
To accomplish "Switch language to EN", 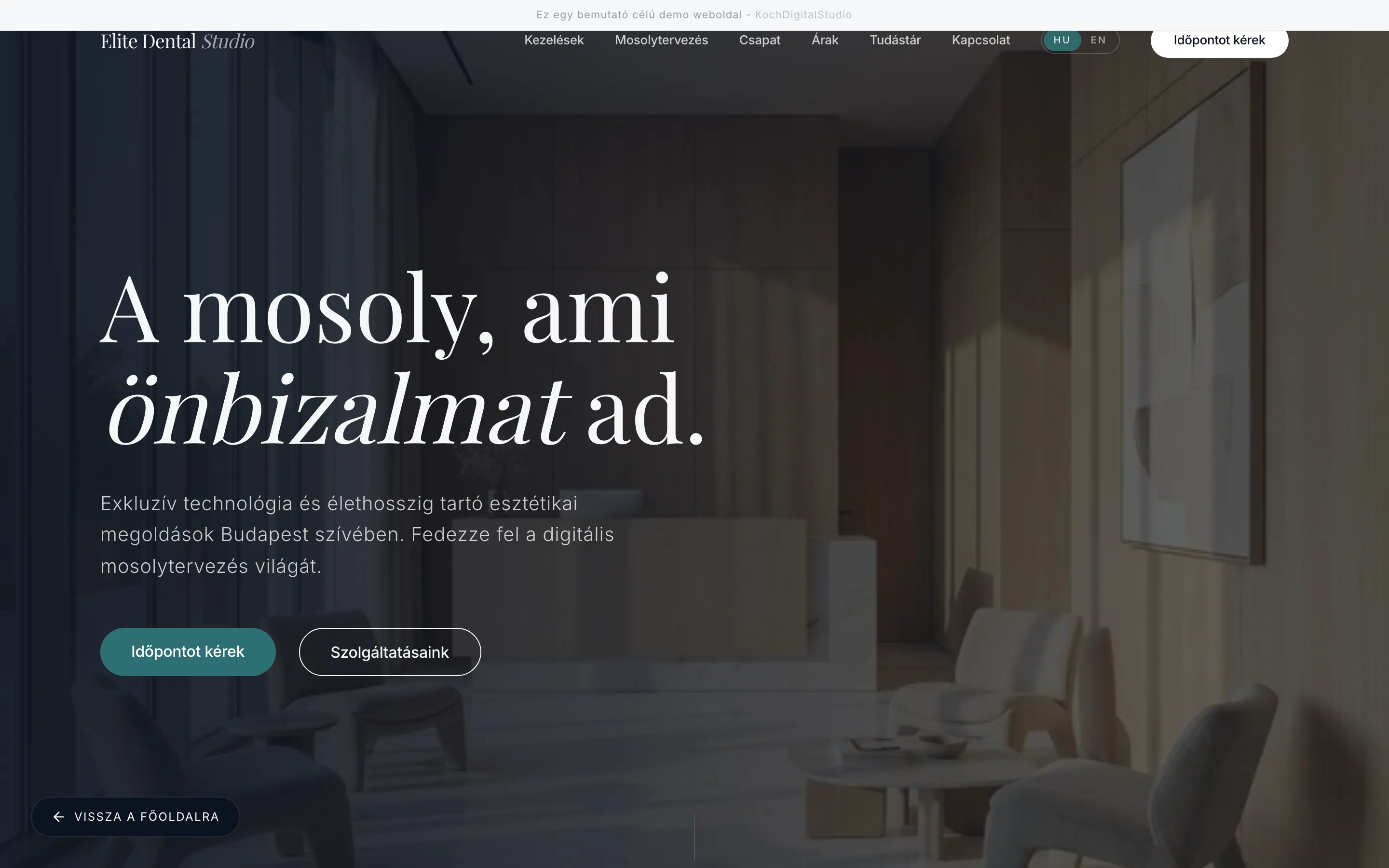I will click(1097, 40).
